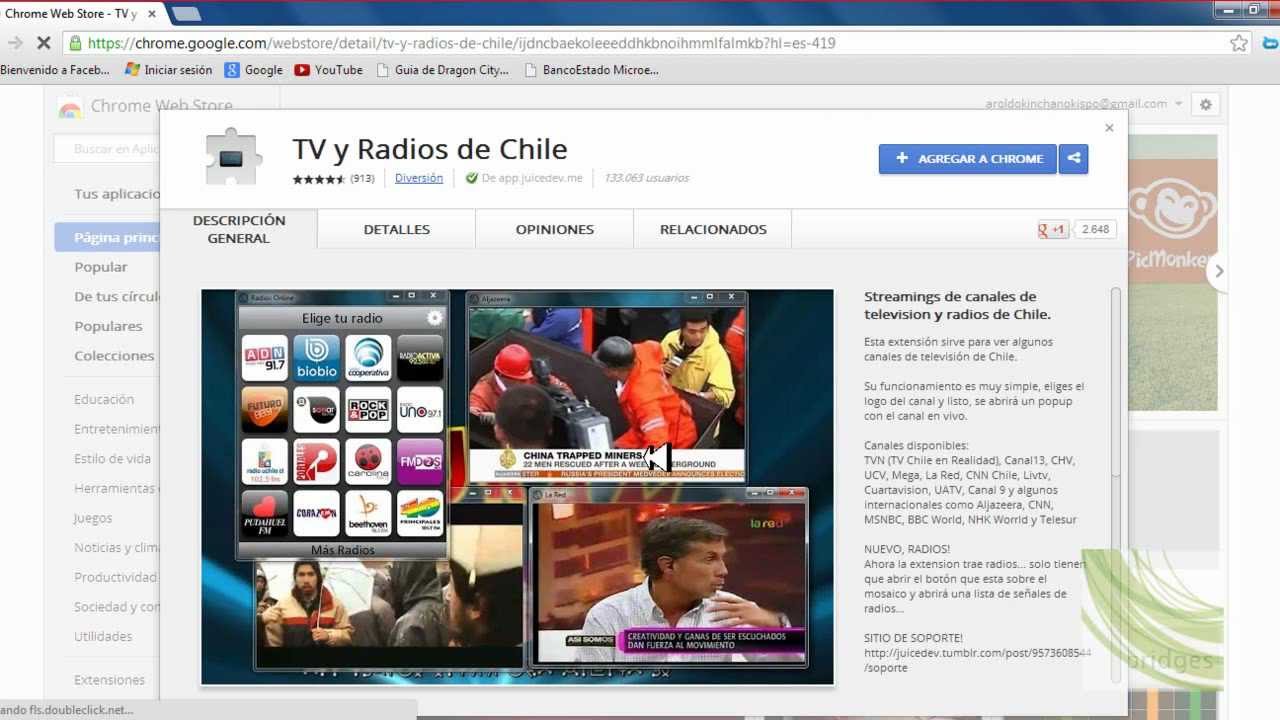Click the biobio radio logo

click(x=317, y=358)
